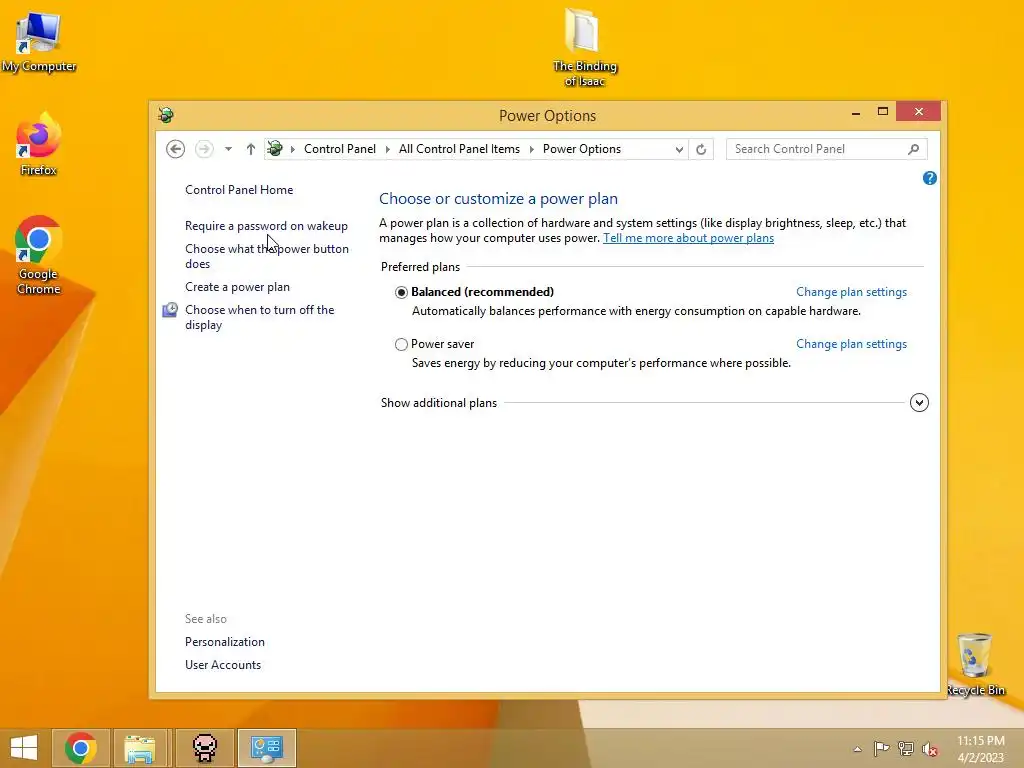
Task: Change plan settings for Balanced
Action: [851, 292]
